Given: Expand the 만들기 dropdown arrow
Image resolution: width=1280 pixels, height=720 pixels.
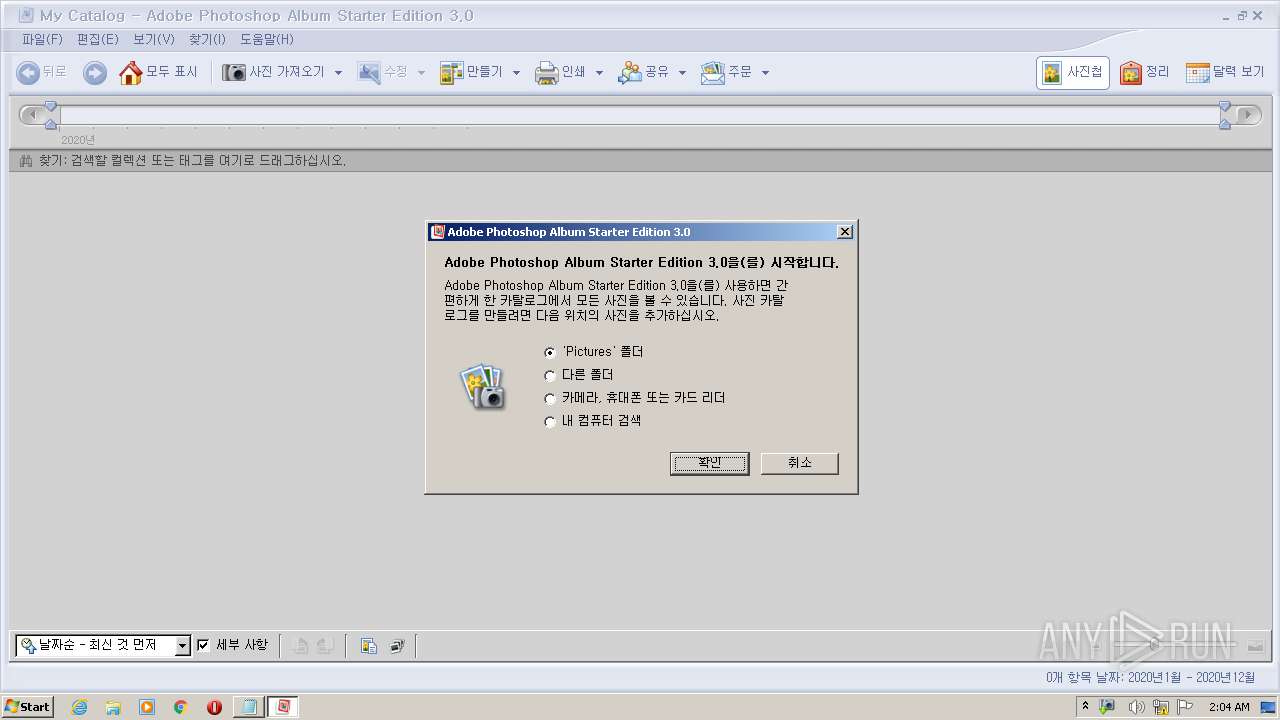Looking at the screenshot, I should pos(516,73).
